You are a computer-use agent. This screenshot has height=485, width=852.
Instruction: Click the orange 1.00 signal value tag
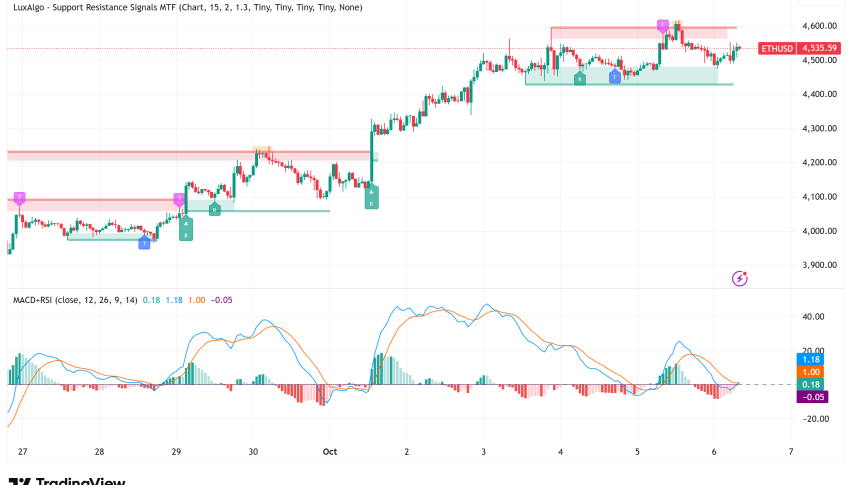(811, 371)
